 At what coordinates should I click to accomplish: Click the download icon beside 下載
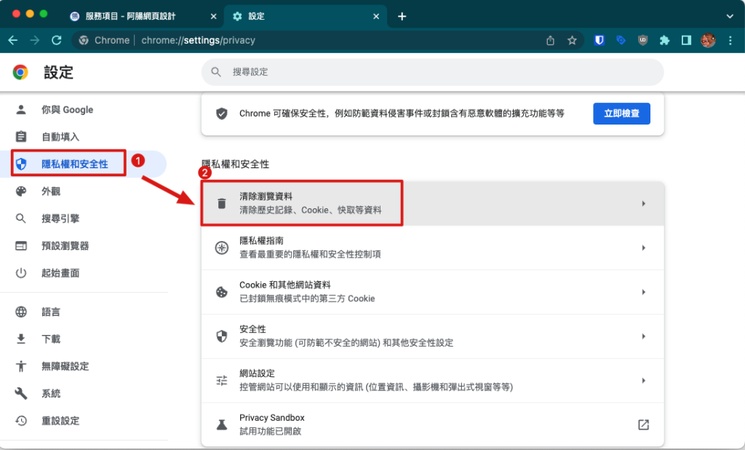pyautogui.click(x=21, y=339)
